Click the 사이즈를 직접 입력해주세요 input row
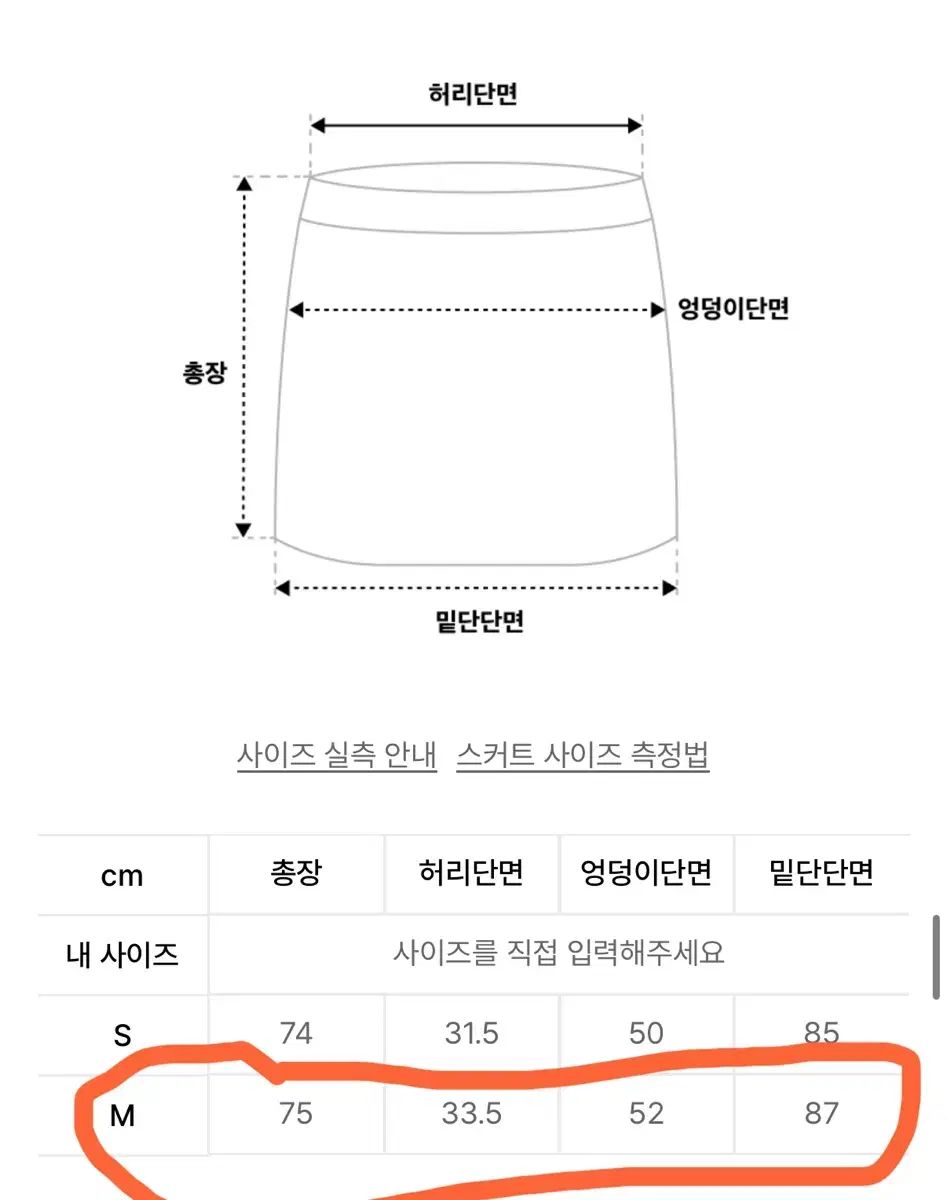This screenshot has height=1200, width=947. click(559, 953)
